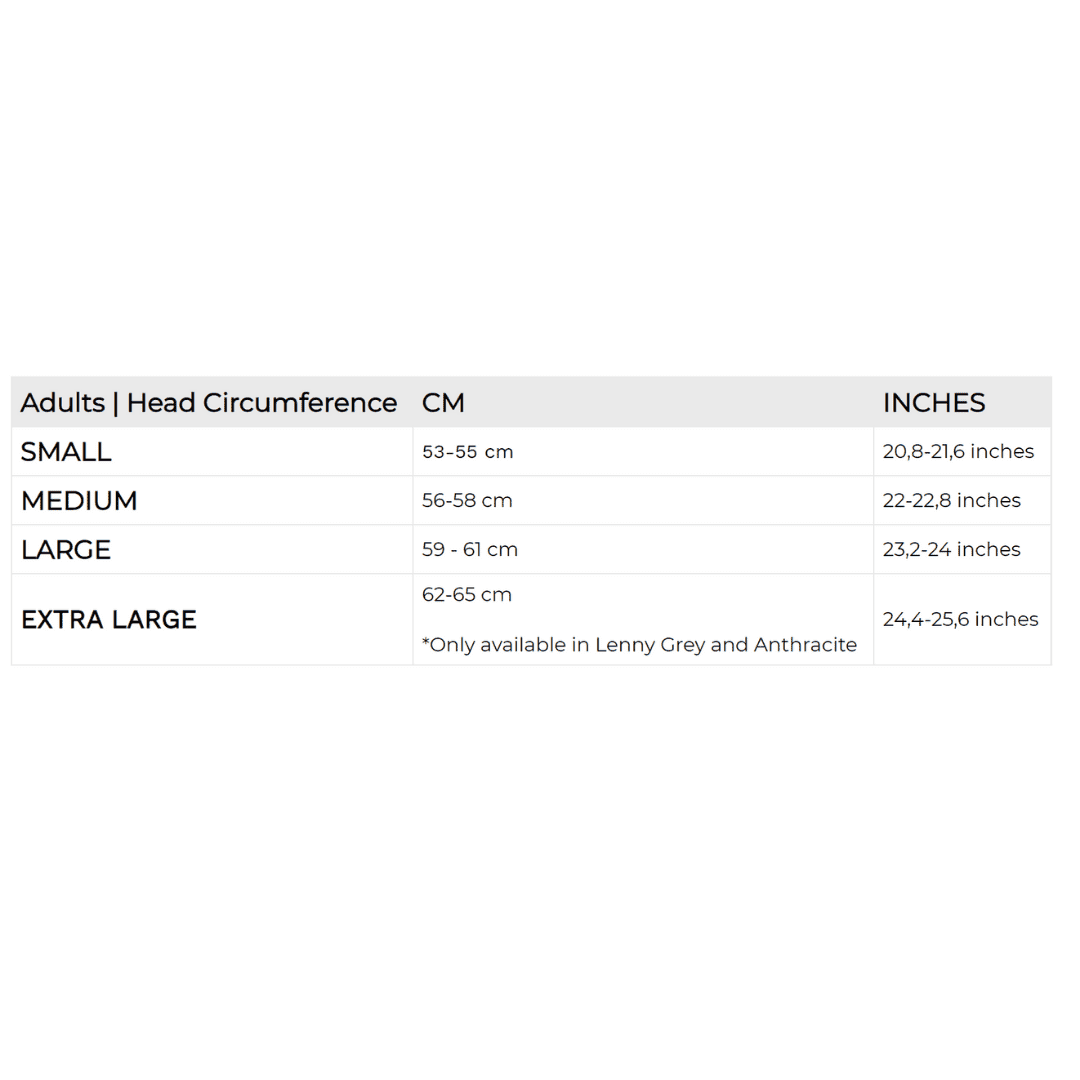This screenshot has width=1080, height=1080.
Task: Click the word 'Anthracite' in the note
Action: tap(805, 645)
